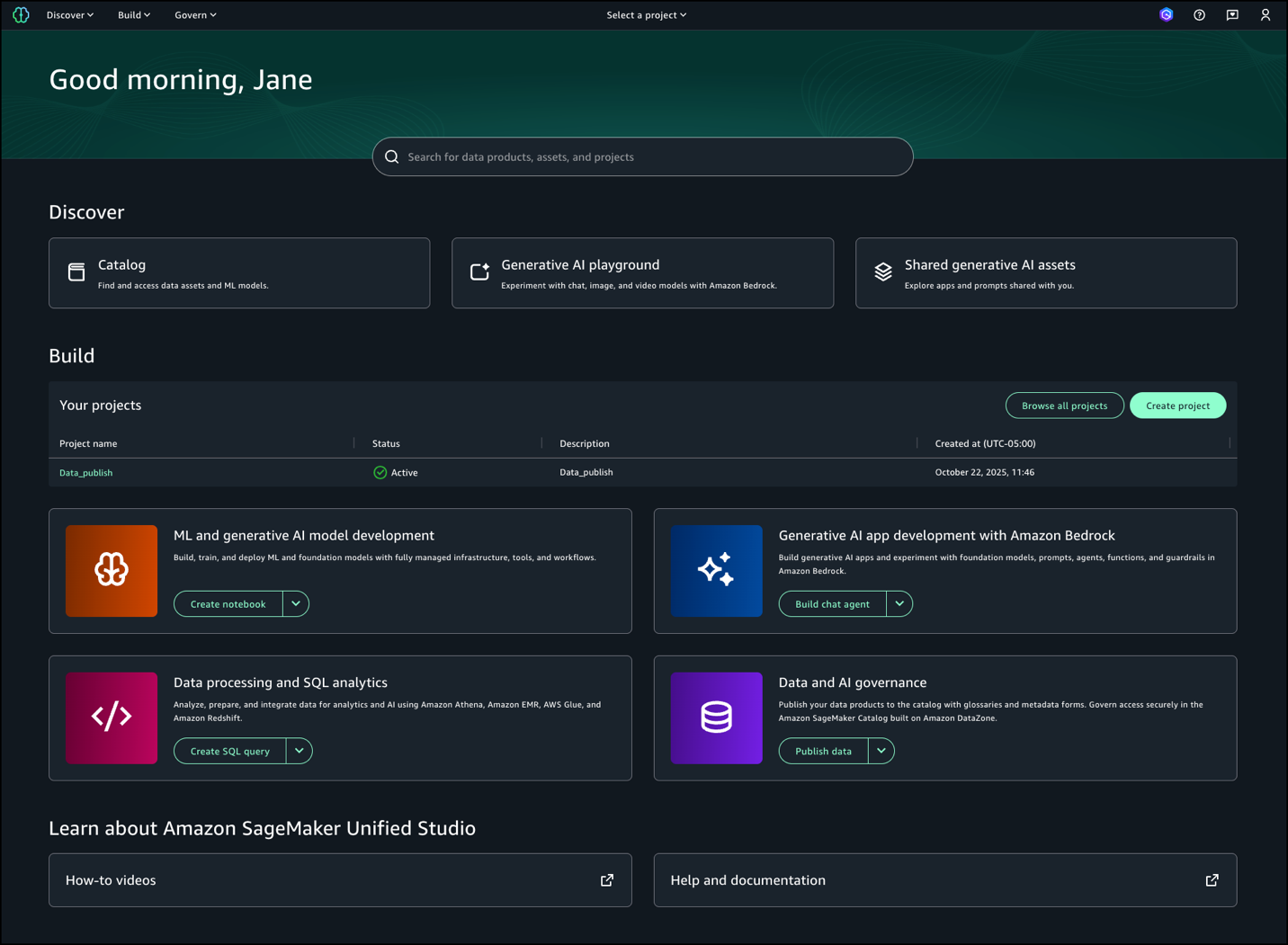Open the Data_publish project link
Image resolution: width=1288 pixels, height=945 pixels.
click(86, 473)
